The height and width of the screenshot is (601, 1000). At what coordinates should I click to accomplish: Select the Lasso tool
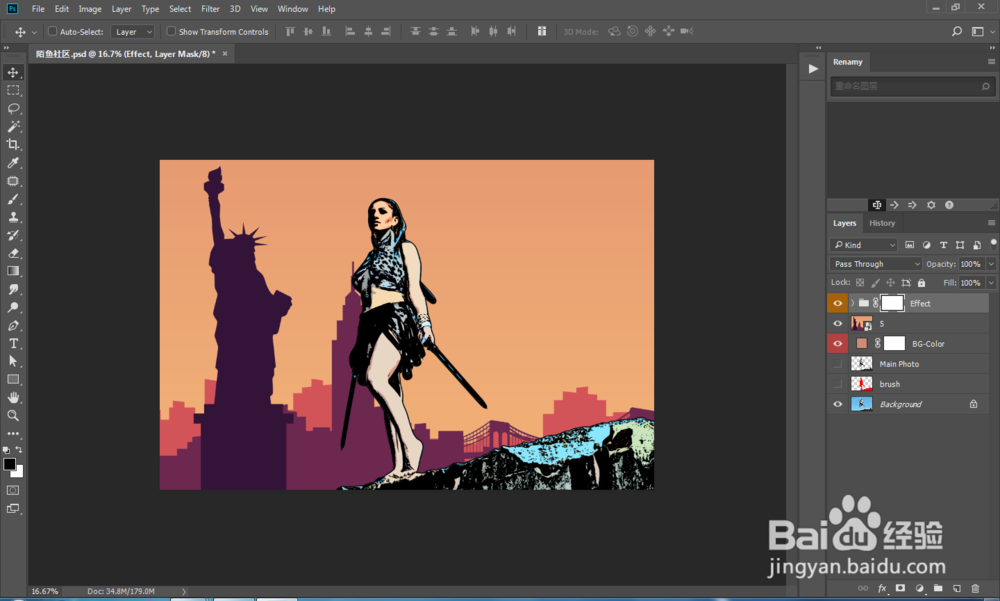13,108
